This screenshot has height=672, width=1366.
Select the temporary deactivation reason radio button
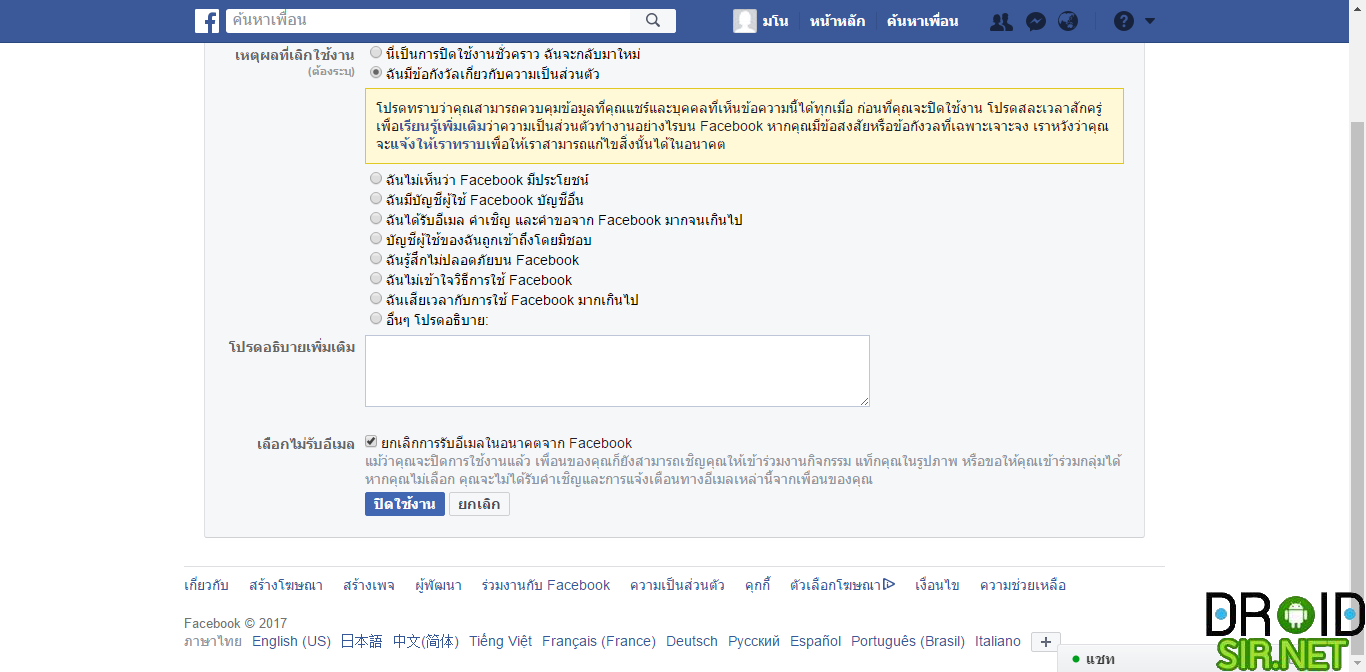click(x=376, y=52)
